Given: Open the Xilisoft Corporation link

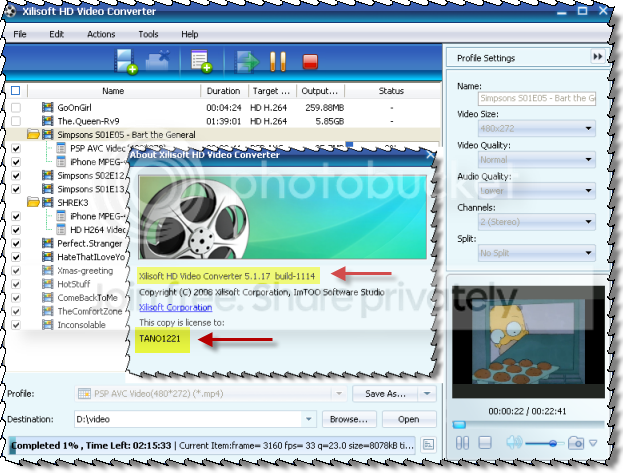Looking at the screenshot, I should pyautogui.click(x=175, y=307).
